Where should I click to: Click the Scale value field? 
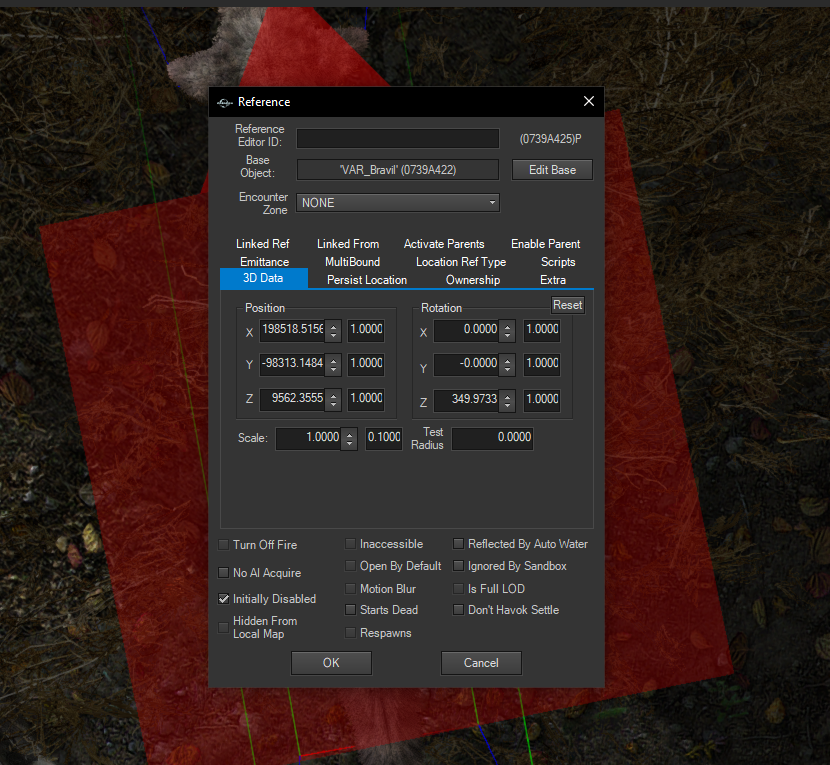point(308,437)
